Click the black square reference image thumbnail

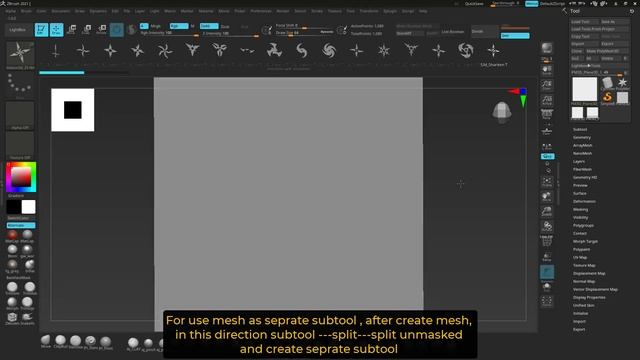pyautogui.click(x=73, y=110)
